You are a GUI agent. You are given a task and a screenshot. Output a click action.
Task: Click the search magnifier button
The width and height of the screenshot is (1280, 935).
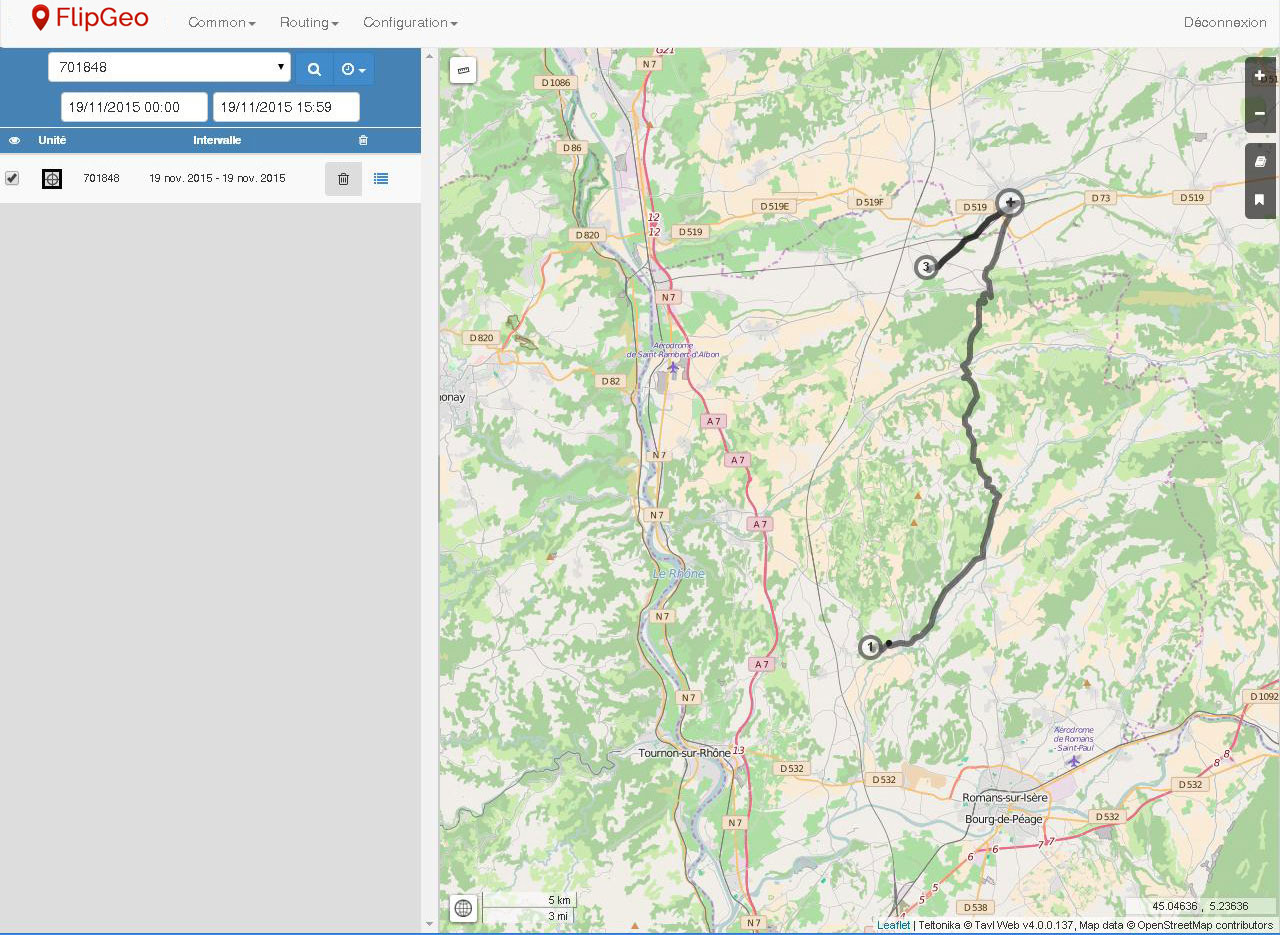[314, 69]
